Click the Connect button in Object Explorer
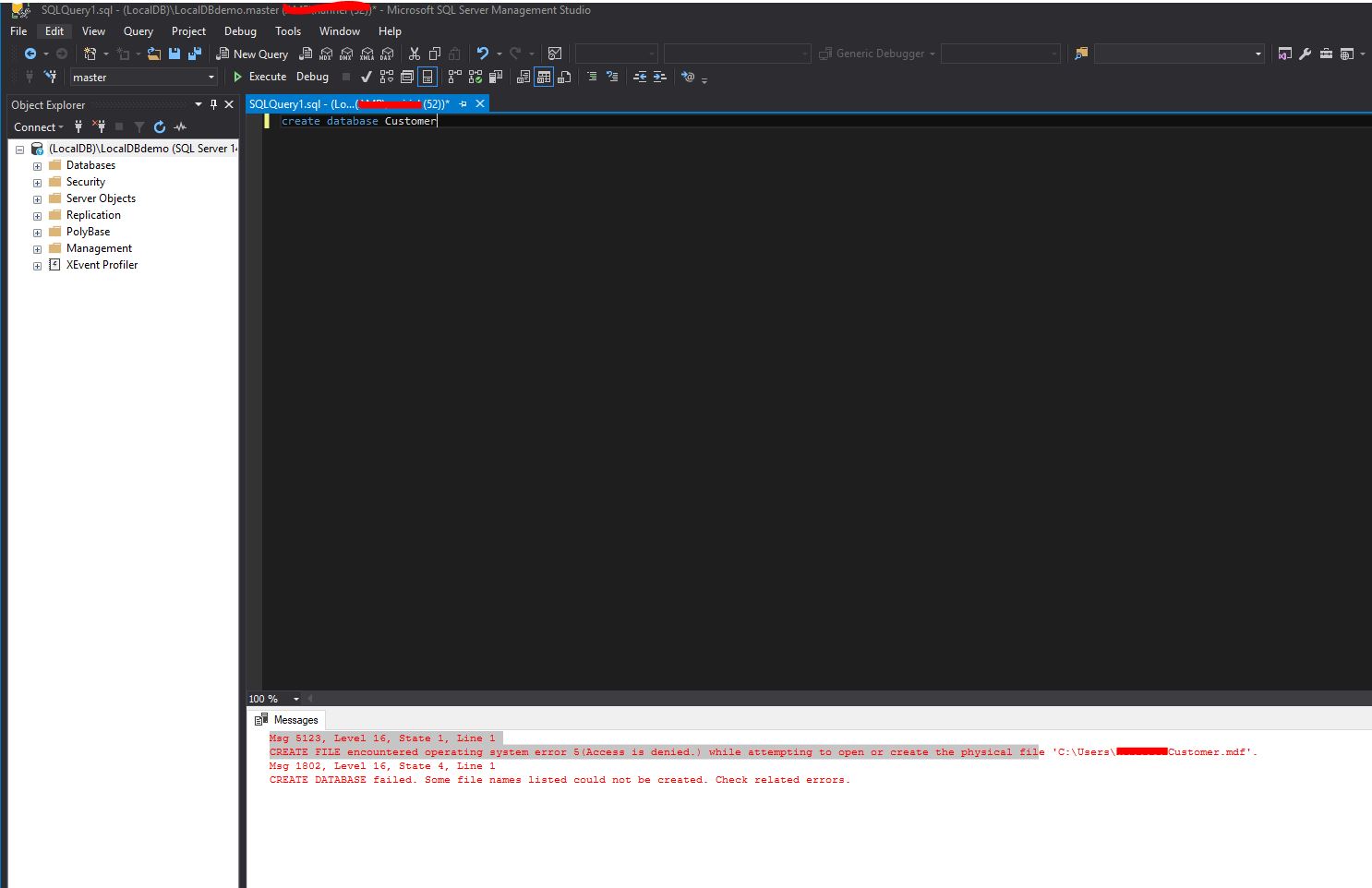The height and width of the screenshot is (888, 1372). [35, 127]
